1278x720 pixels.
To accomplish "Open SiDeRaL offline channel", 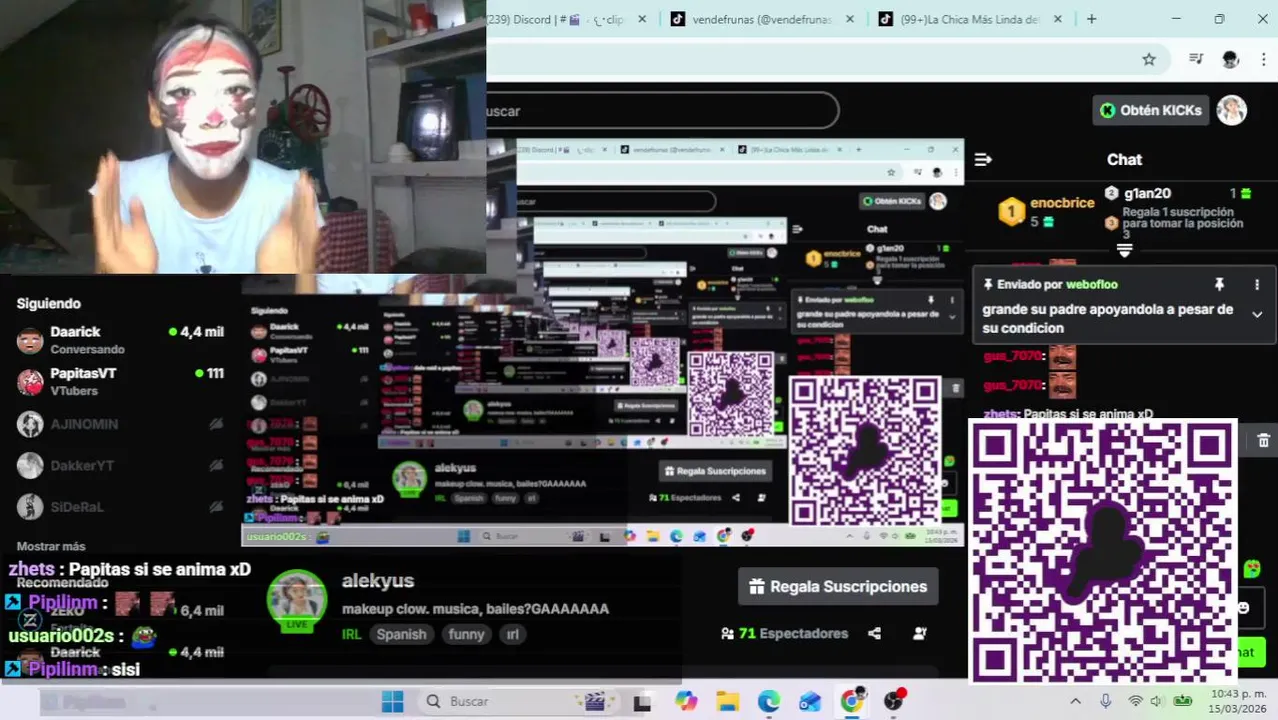I will (x=120, y=507).
